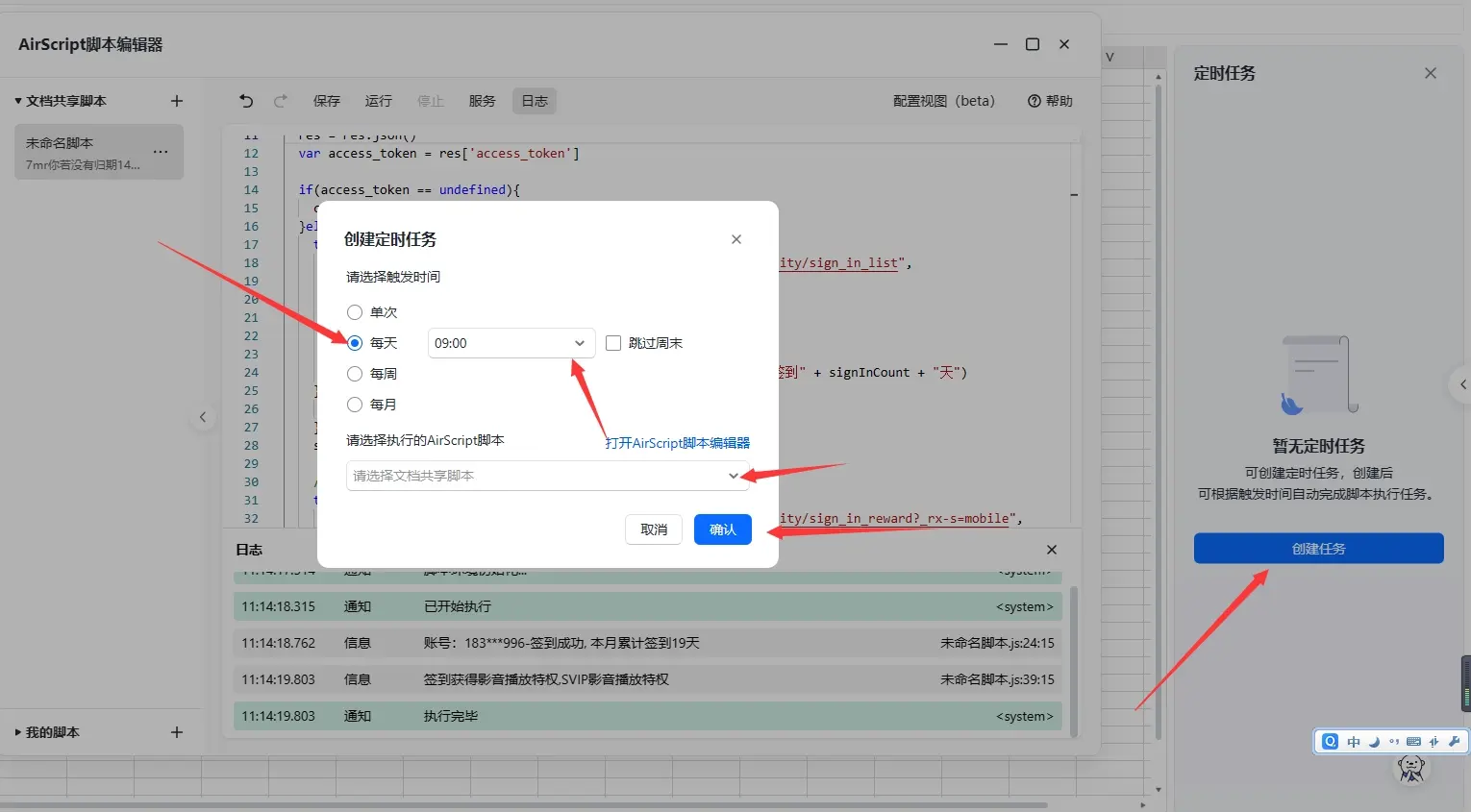This screenshot has width=1471, height=812.
Task: Click log row 已开始执行
Action: (x=648, y=606)
